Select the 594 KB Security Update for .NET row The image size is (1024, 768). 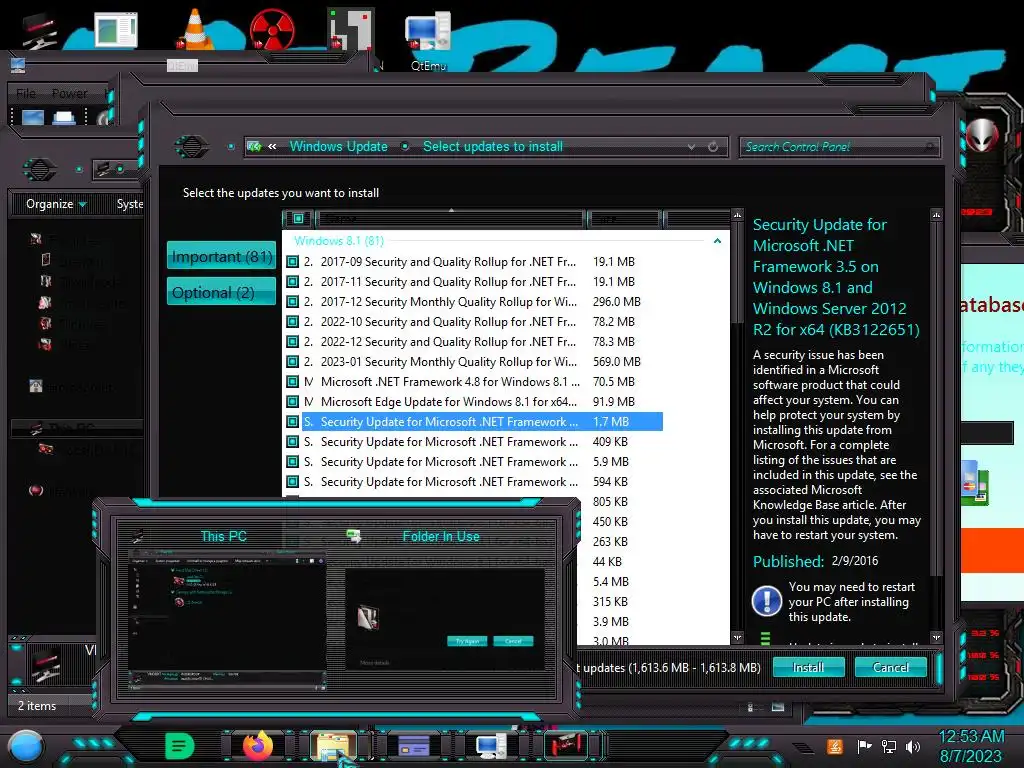click(473, 482)
